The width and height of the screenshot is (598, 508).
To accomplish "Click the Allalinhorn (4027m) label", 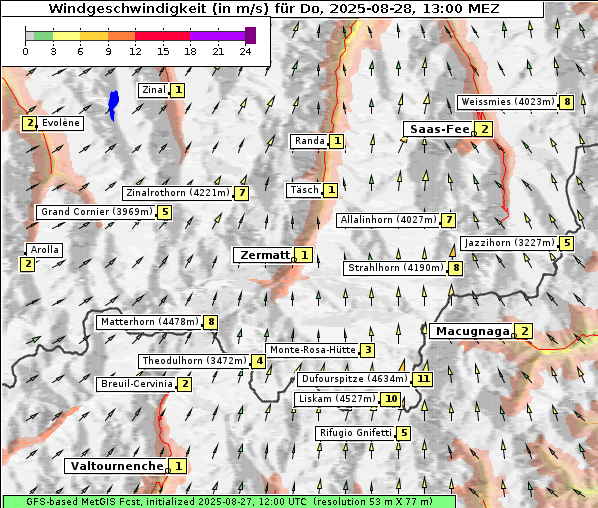I will tap(388, 220).
